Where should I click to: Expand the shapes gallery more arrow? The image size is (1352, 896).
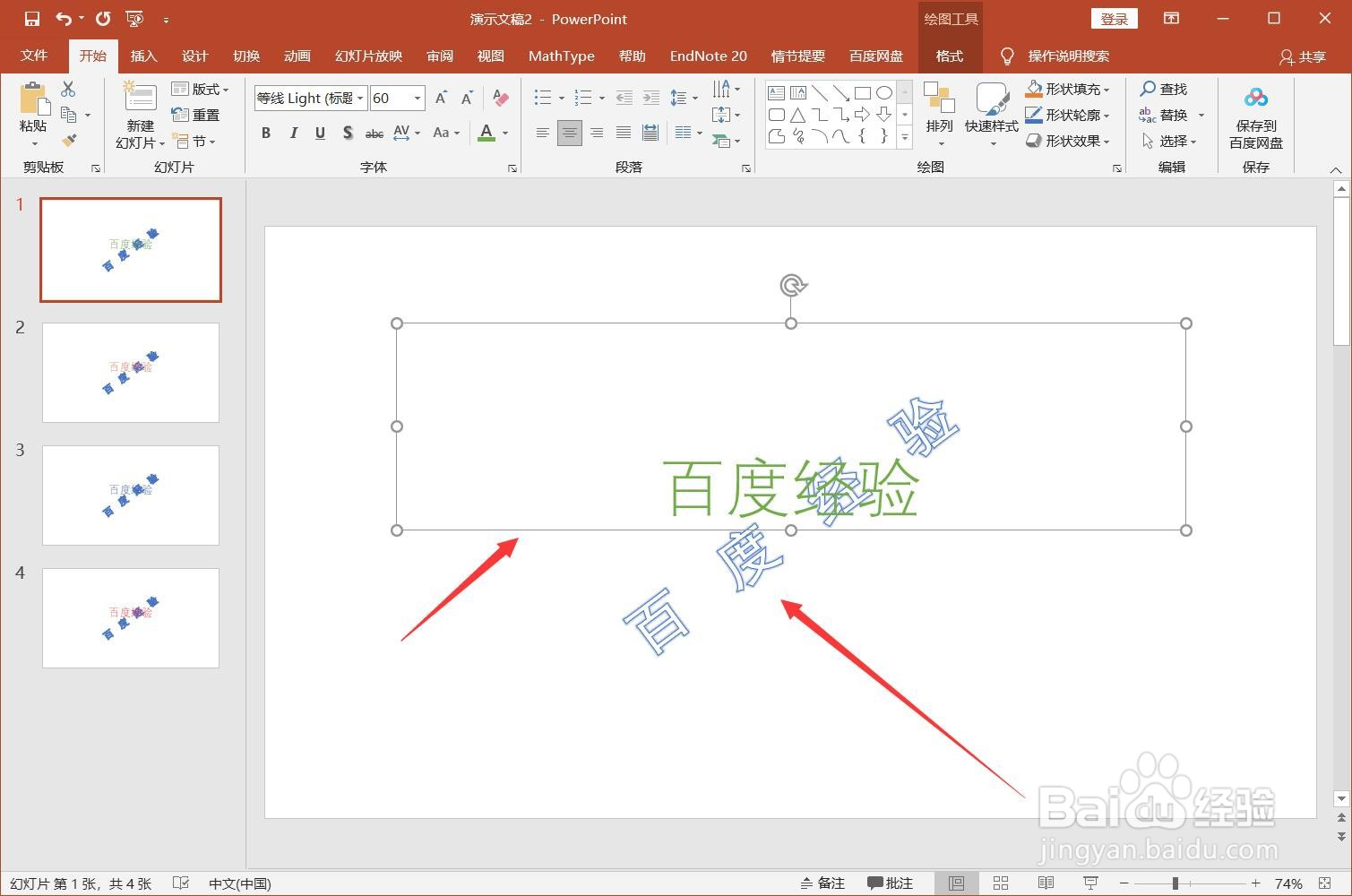click(905, 138)
